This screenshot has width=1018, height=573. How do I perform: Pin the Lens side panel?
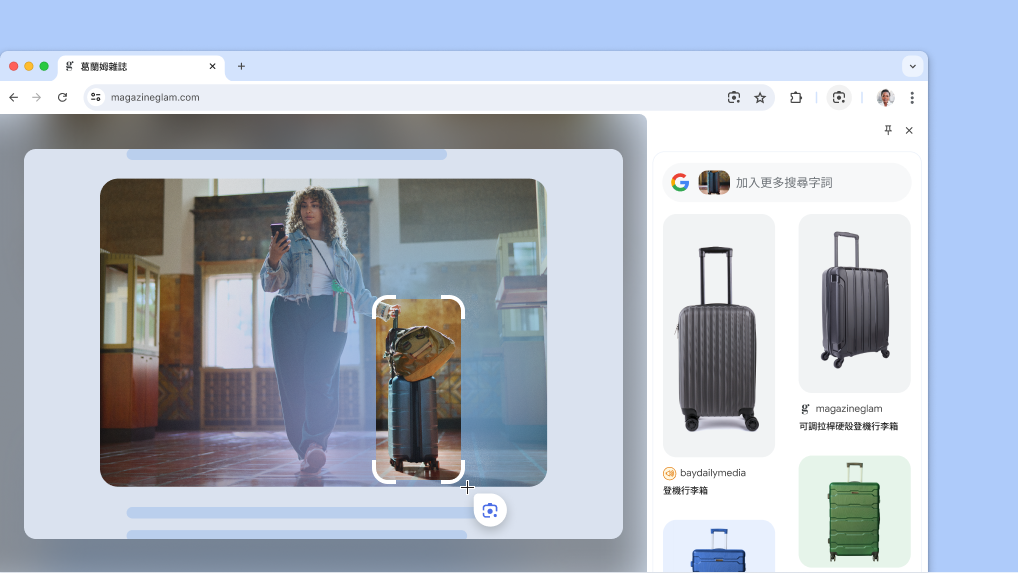click(888, 130)
